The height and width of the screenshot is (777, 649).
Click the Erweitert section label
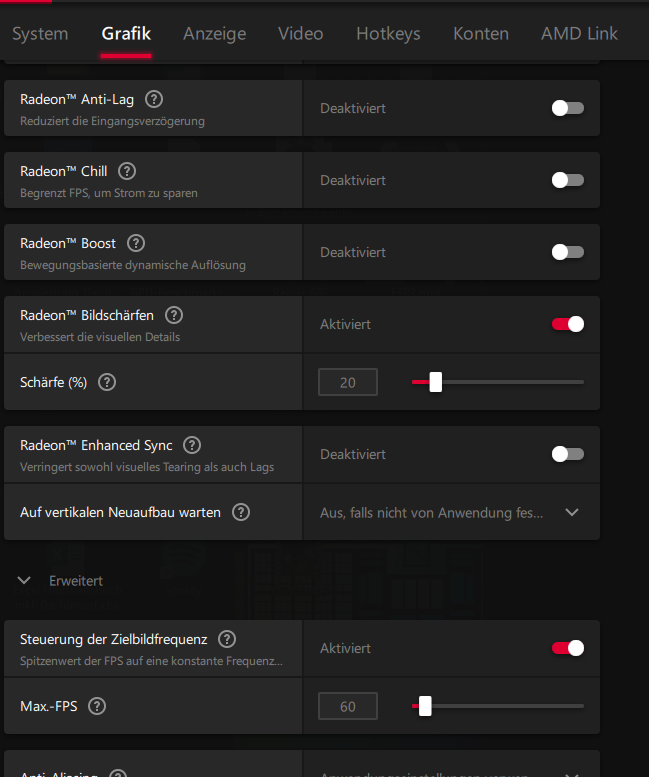(x=76, y=580)
